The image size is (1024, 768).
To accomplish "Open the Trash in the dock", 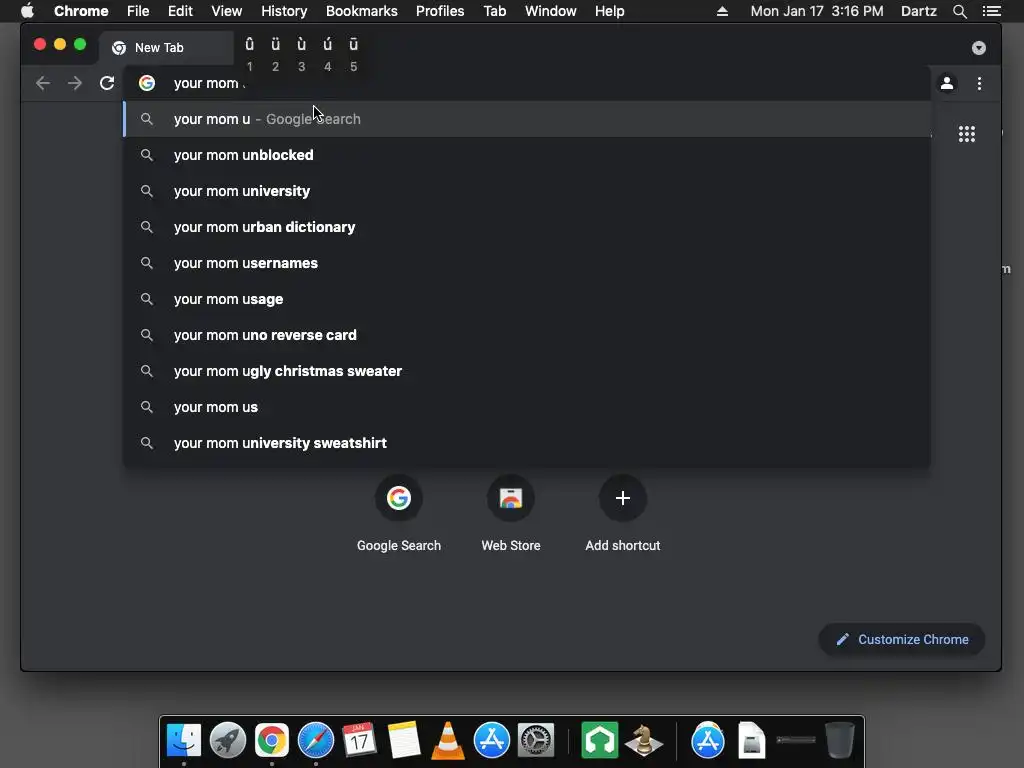I will [840, 741].
